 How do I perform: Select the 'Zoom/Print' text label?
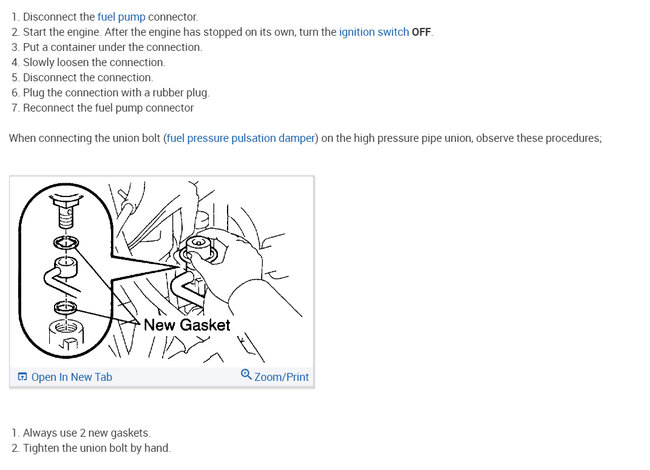[x=281, y=377]
